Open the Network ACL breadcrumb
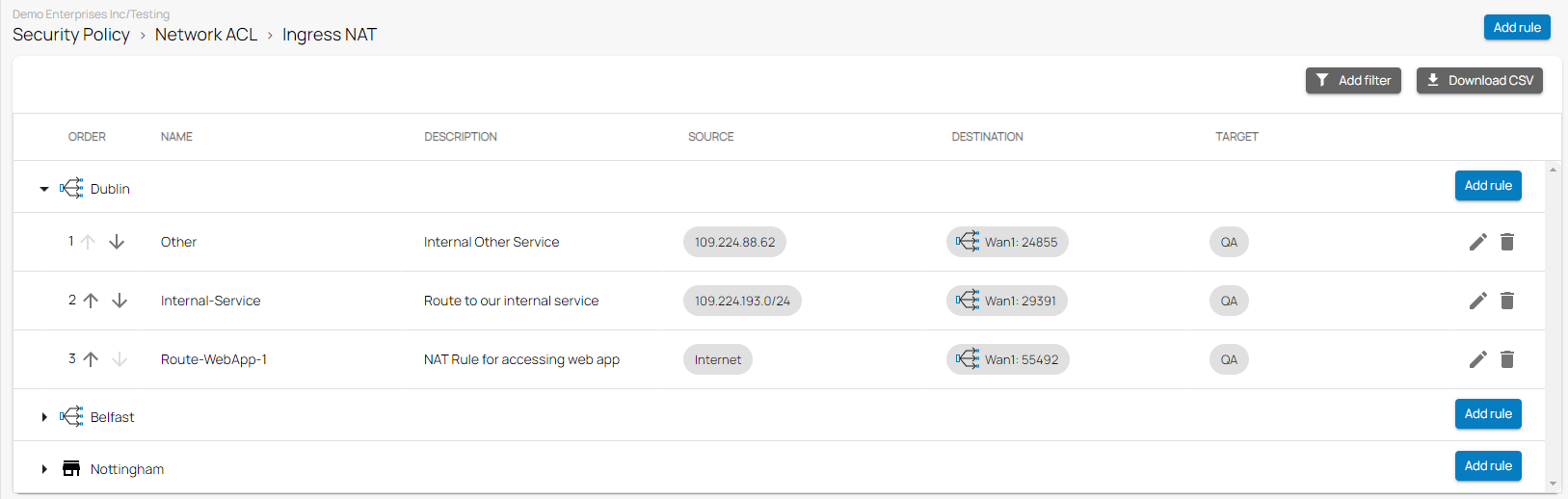 click(x=206, y=35)
